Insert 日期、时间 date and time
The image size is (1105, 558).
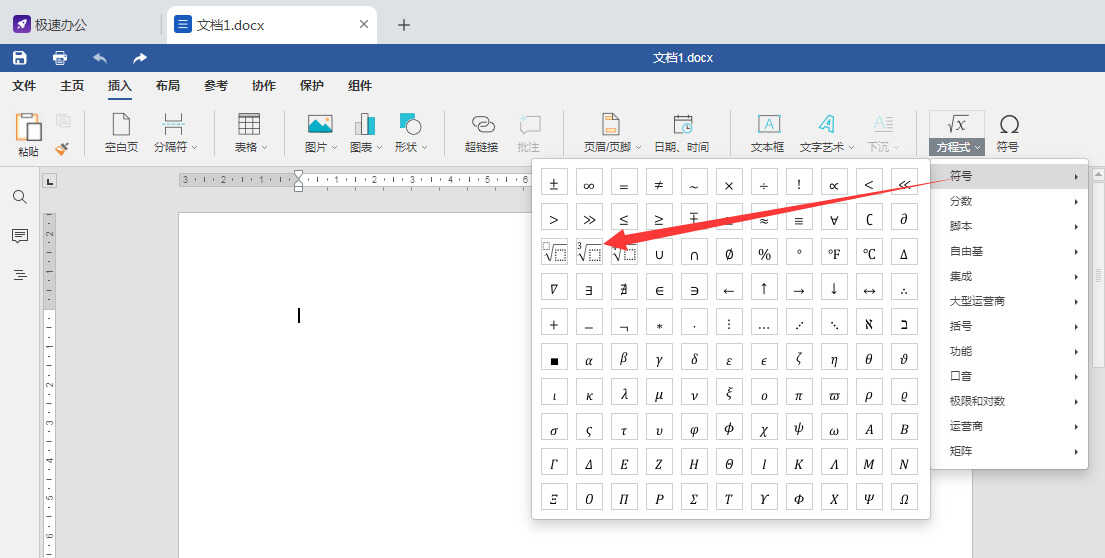pyautogui.click(x=681, y=133)
